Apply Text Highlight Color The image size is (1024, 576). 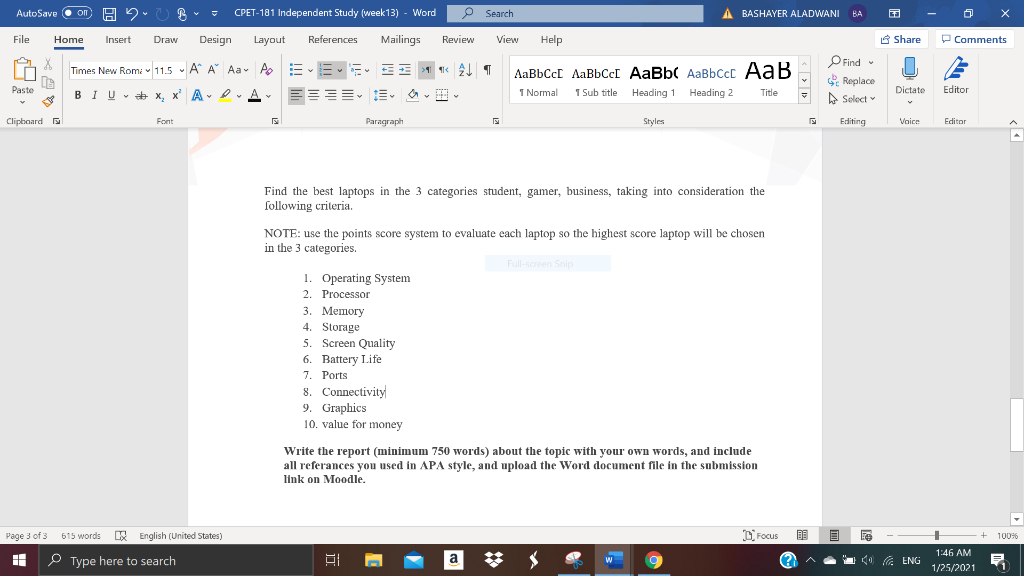pos(227,95)
